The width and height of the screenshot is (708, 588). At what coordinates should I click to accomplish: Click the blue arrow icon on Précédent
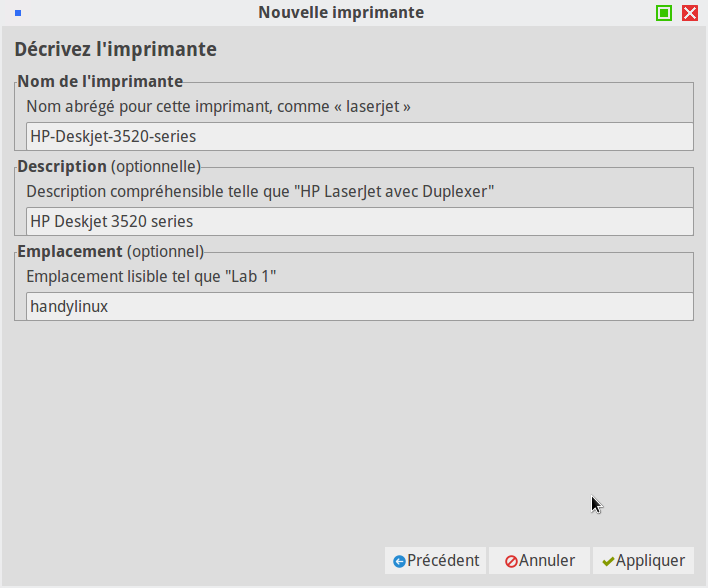pyautogui.click(x=399, y=561)
